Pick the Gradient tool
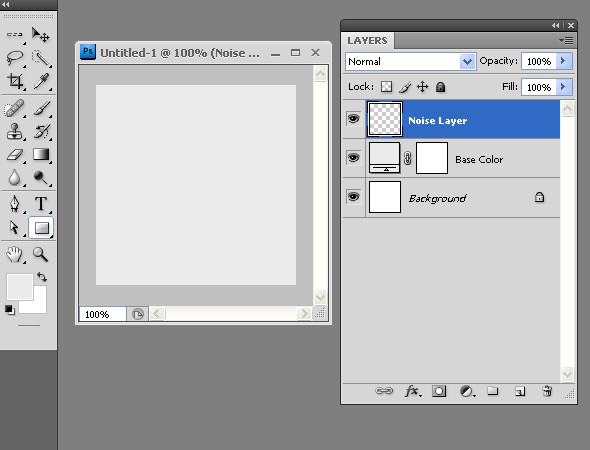590x450 pixels. [41, 154]
